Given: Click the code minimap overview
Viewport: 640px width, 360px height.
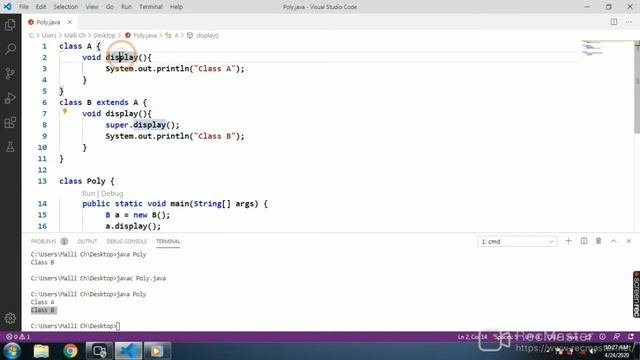Looking at the screenshot, I should pos(593,48).
